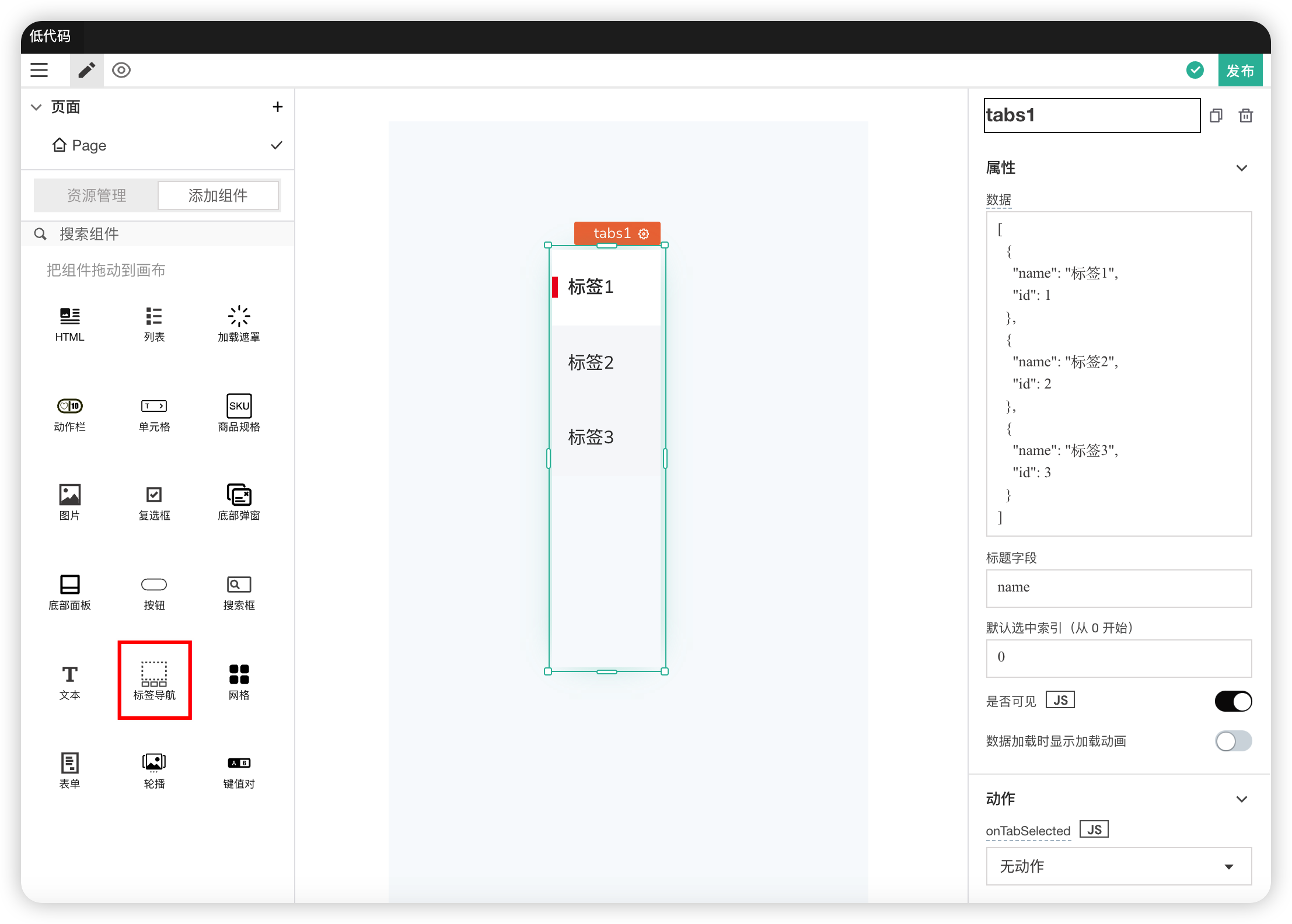Open the onTabSelected 无动作 dropdown

coord(1118,866)
